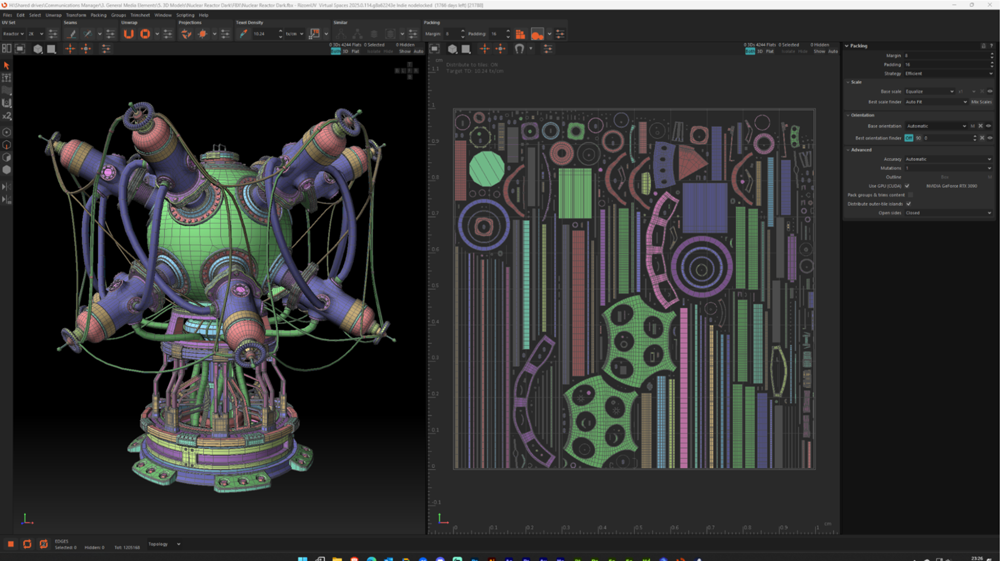
Task: Click first Projections icon in toolbar
Action: pos(186,34)
